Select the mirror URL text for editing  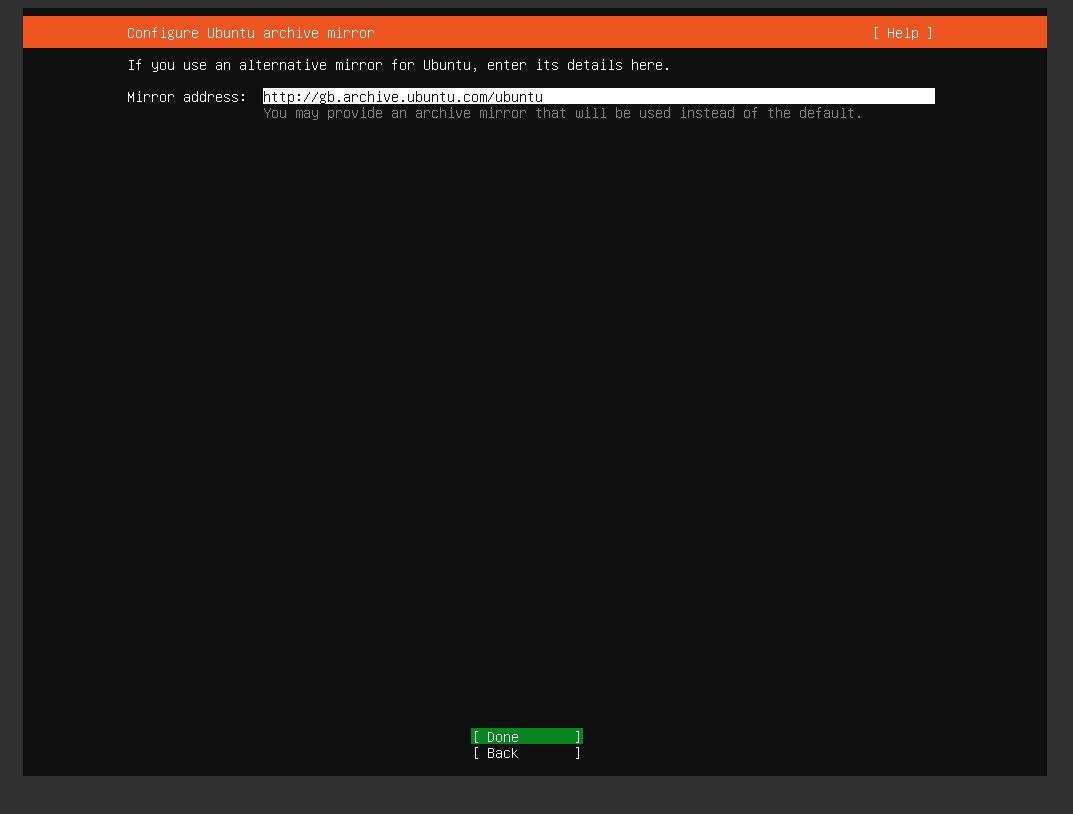point(403,96)
